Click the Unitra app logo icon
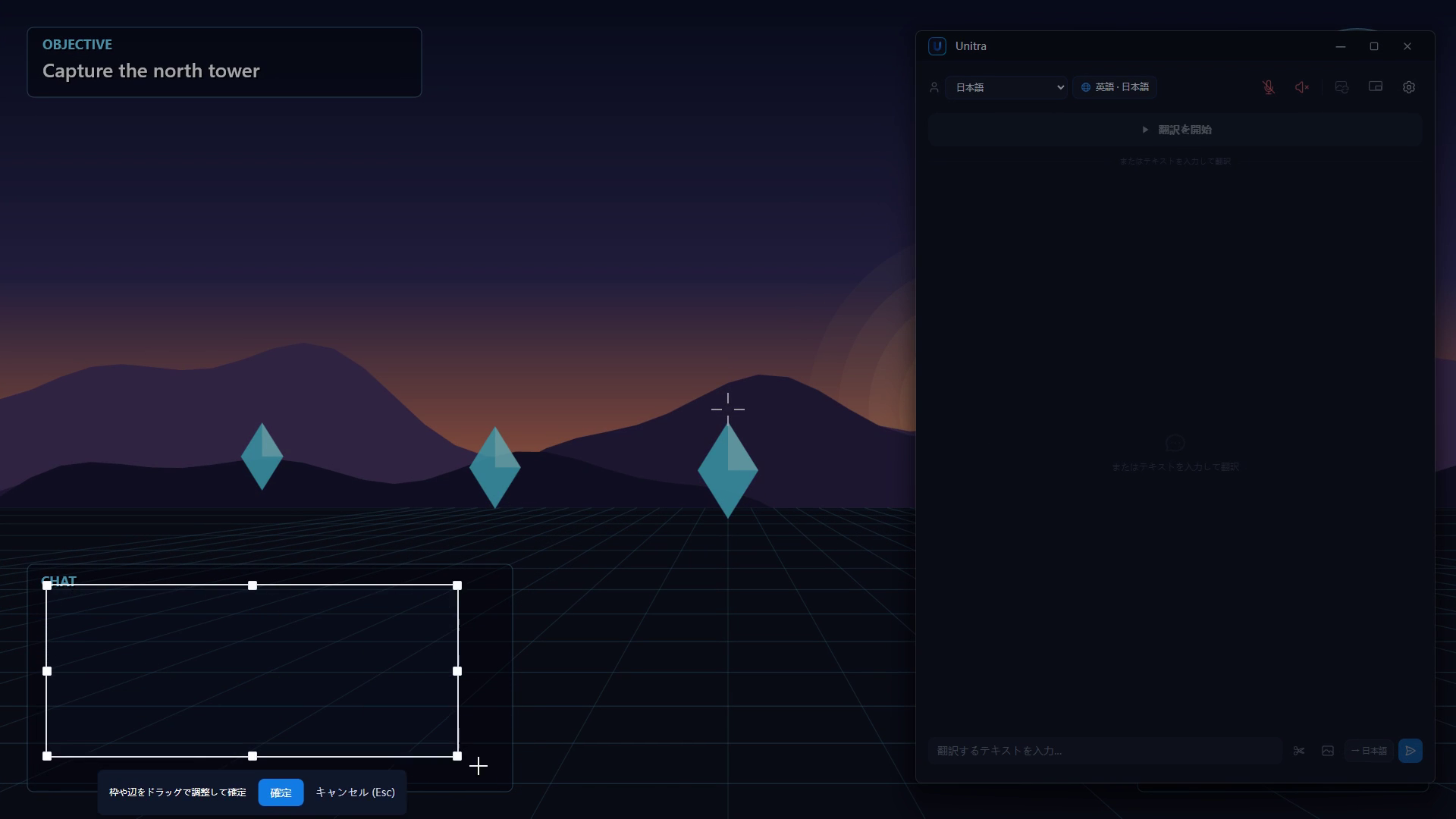 (937, 46)
